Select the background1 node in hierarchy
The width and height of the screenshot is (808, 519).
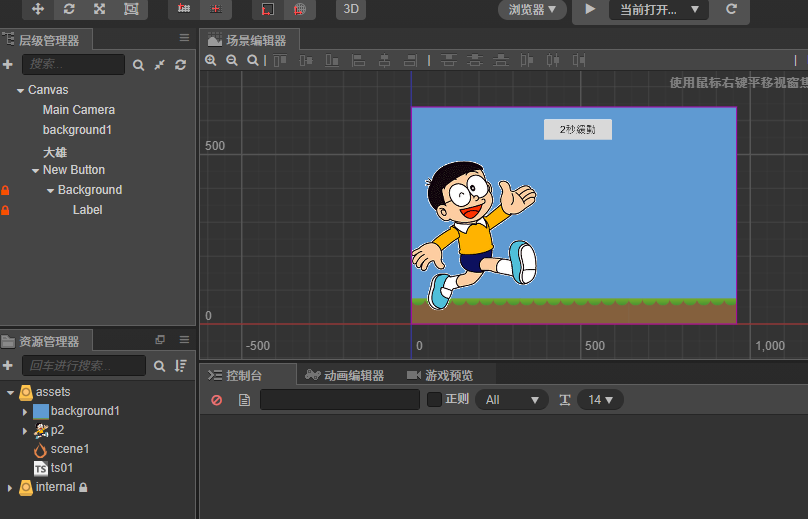pyautogui.click(x=77, y=130)
